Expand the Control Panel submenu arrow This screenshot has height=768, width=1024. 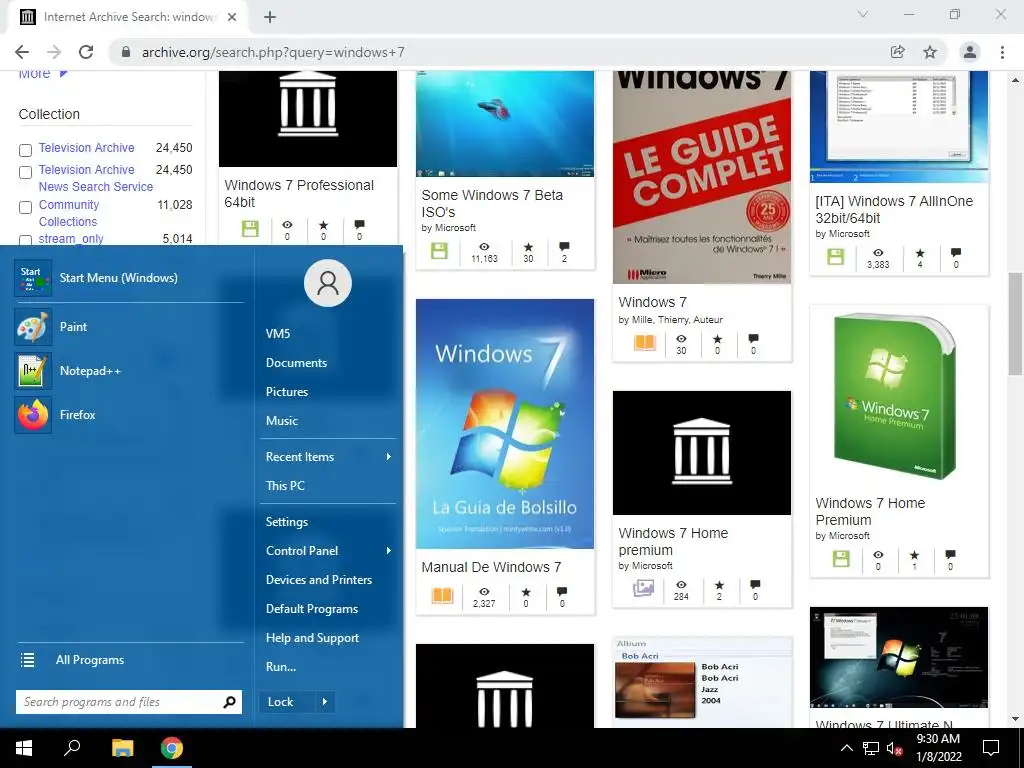tap(389, 551)
